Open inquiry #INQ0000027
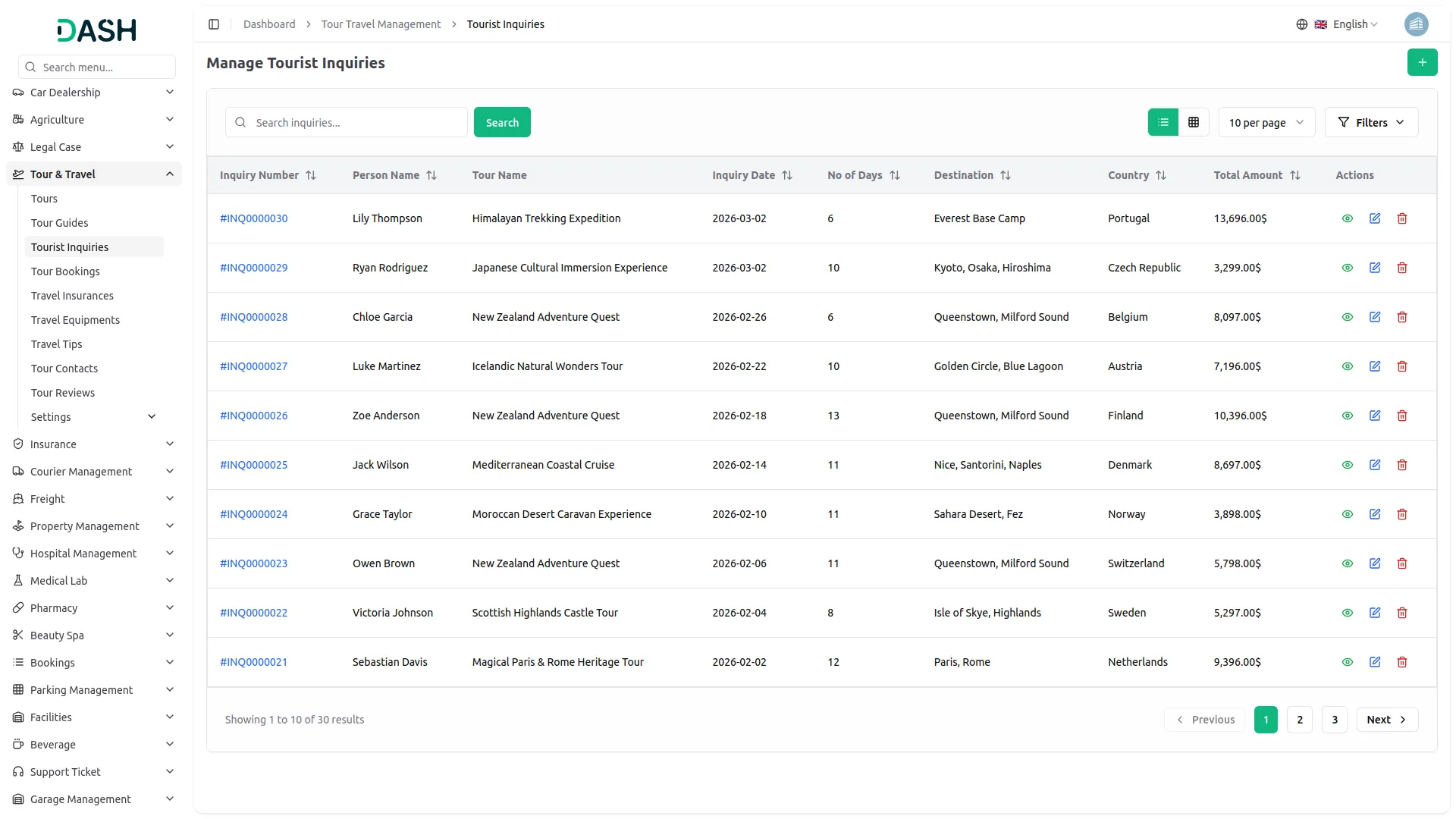The image size is (1456, 819). tap(253, 366)
